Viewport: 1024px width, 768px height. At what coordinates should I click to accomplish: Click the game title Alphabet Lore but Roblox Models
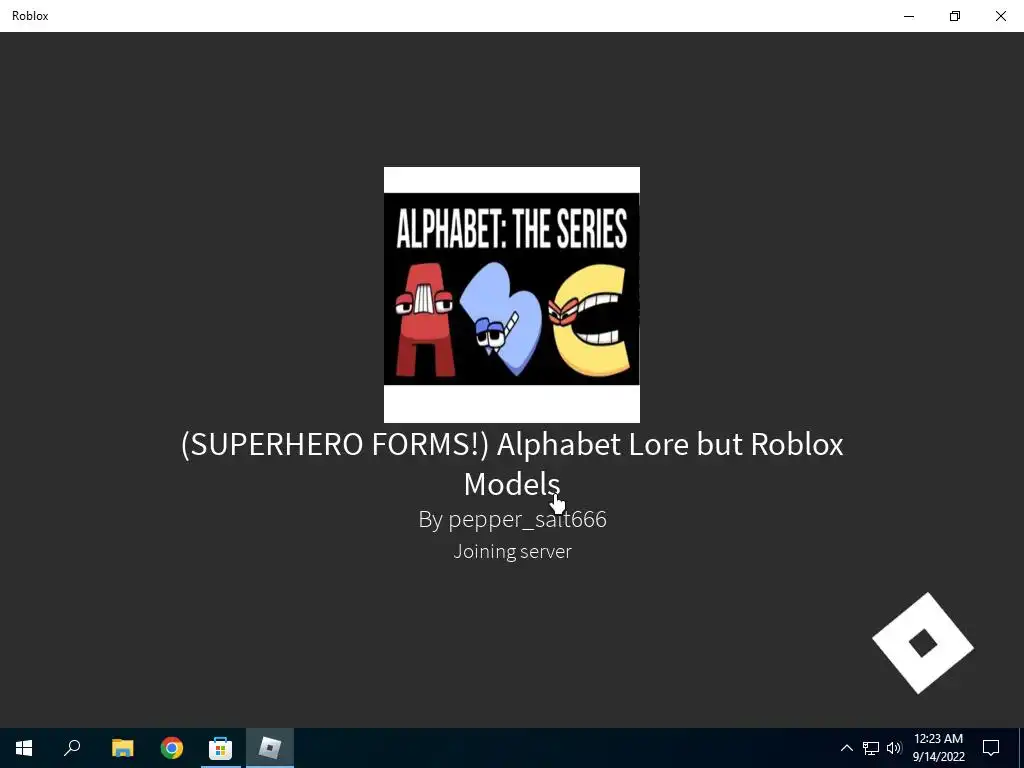click(x=512, y=464)
